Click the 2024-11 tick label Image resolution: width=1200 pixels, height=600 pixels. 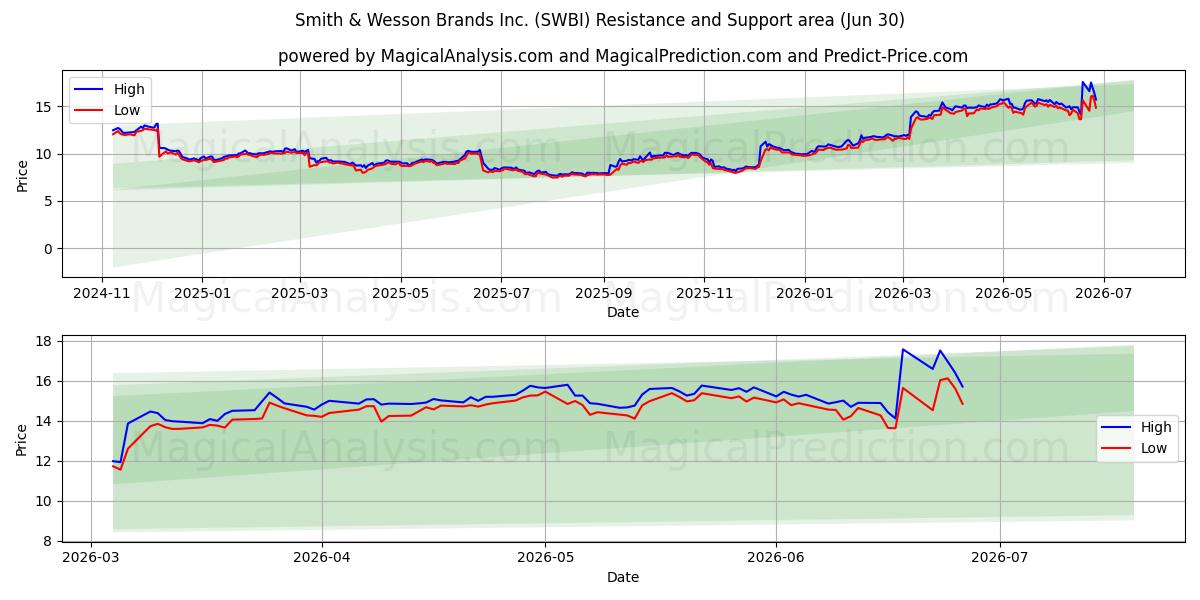(x=102, y=293)
